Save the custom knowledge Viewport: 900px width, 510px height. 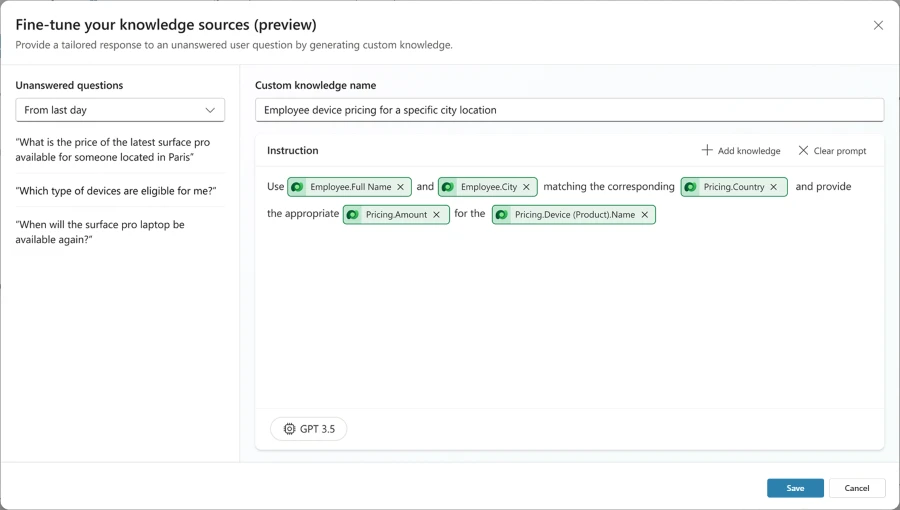pos(795,488)
